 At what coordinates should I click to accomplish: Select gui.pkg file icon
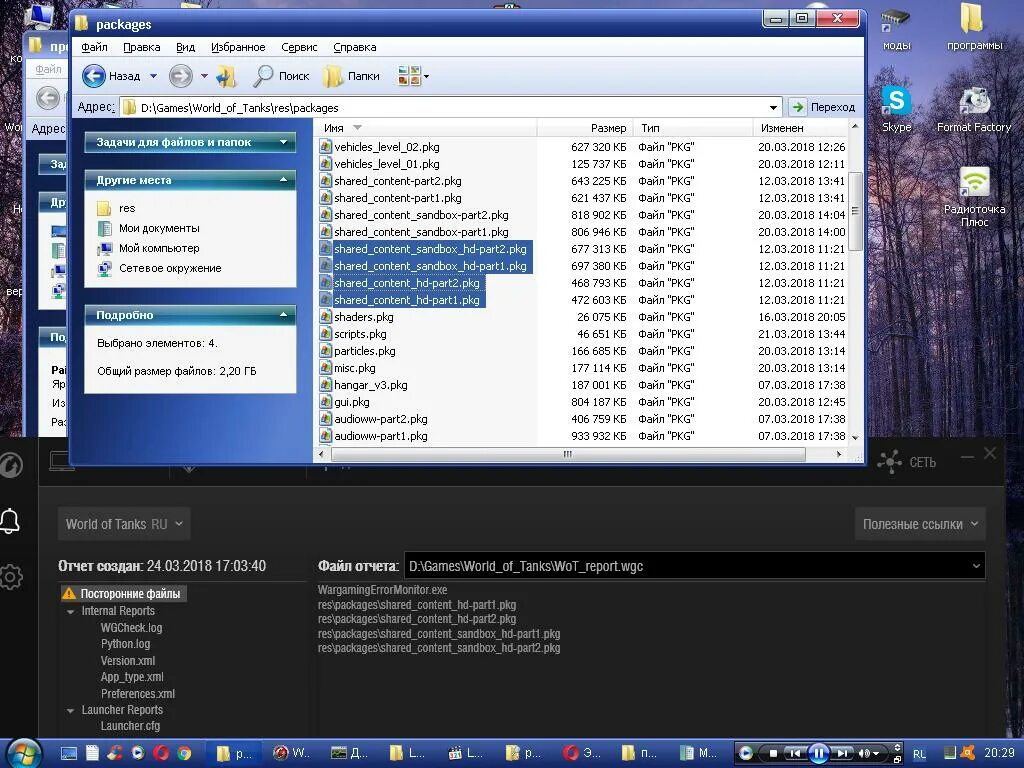(325, 402)
